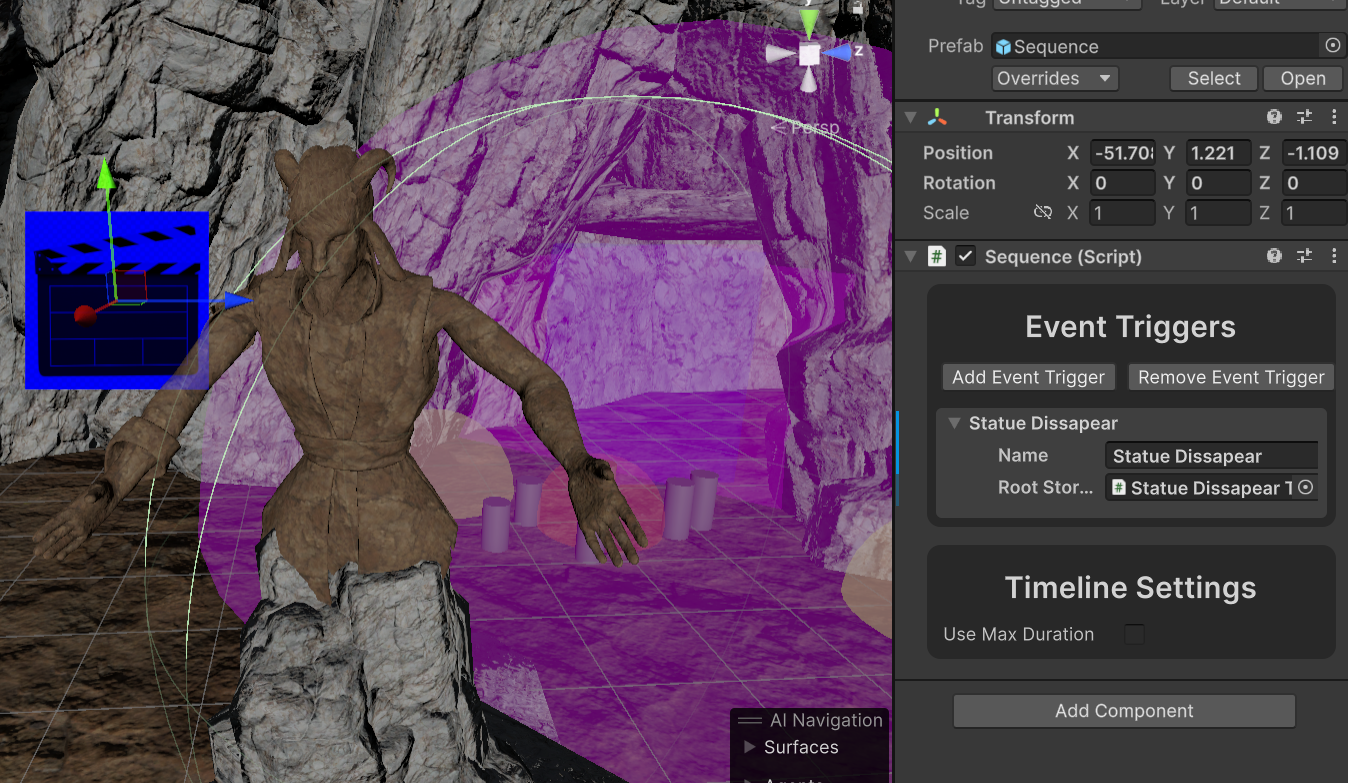Grab the AI Navigation overlay handle
Screen dimensions: 1348x783
[x=750, y=720]
